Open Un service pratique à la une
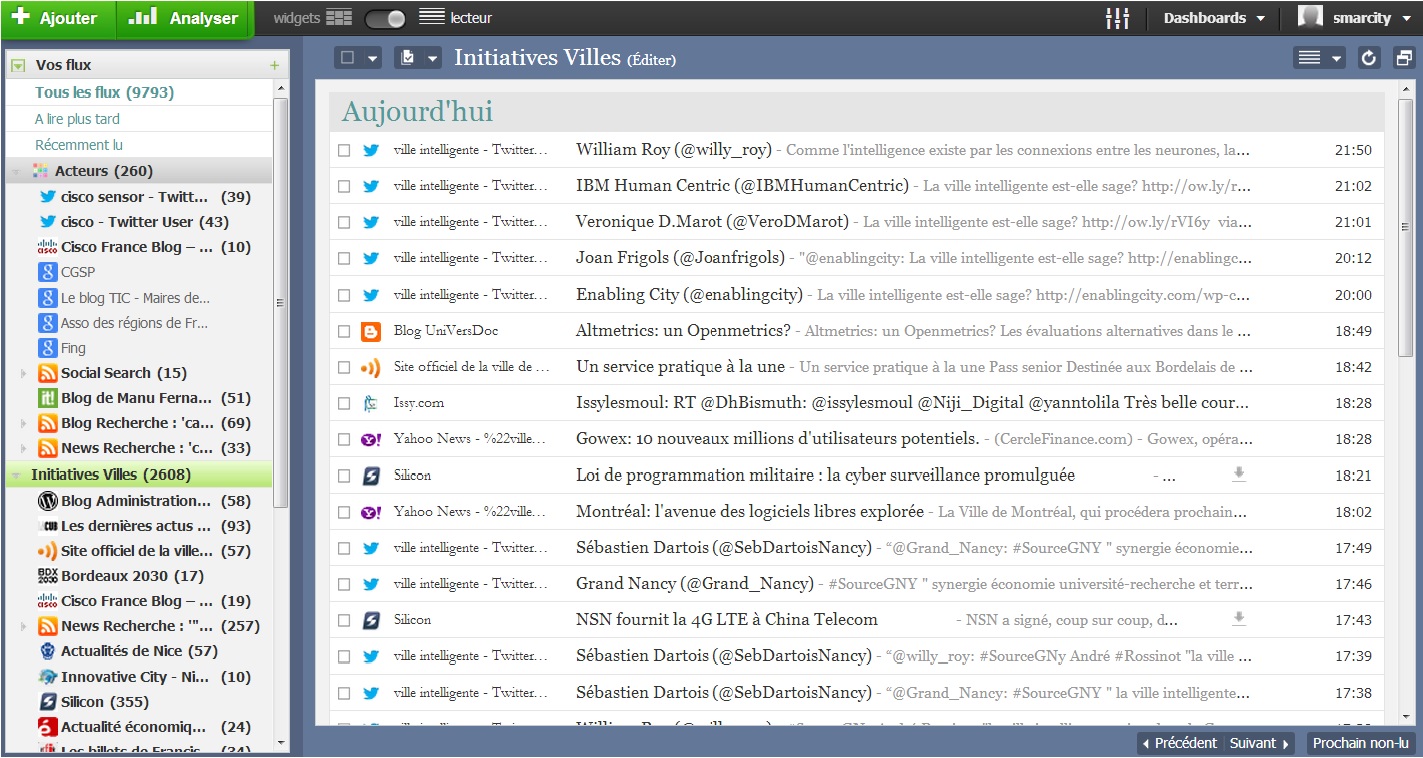1423x758 pixels. pos(680,367)
